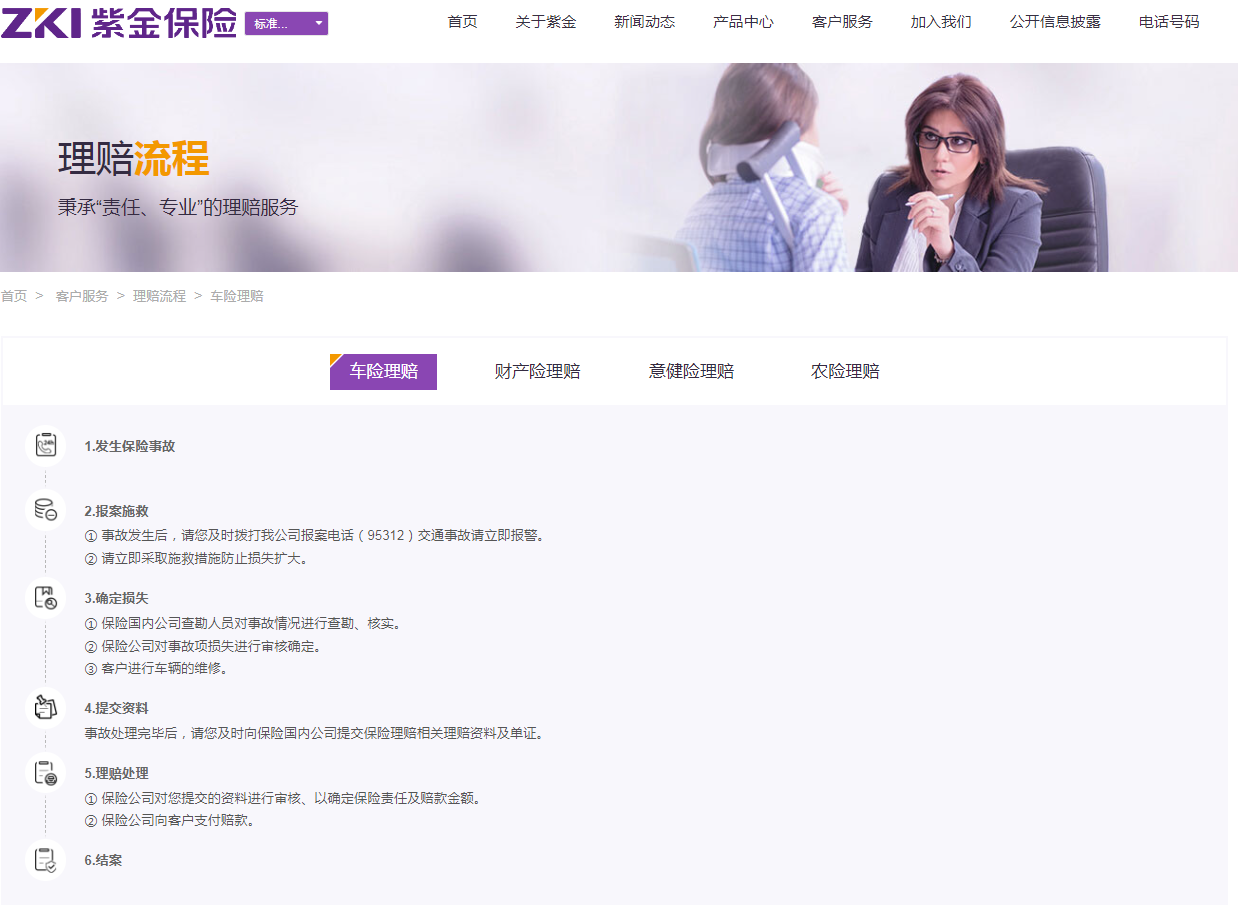The image size is (1238, 907).
Task: Select the 车险理赔 tab
Action: (383, 372)
